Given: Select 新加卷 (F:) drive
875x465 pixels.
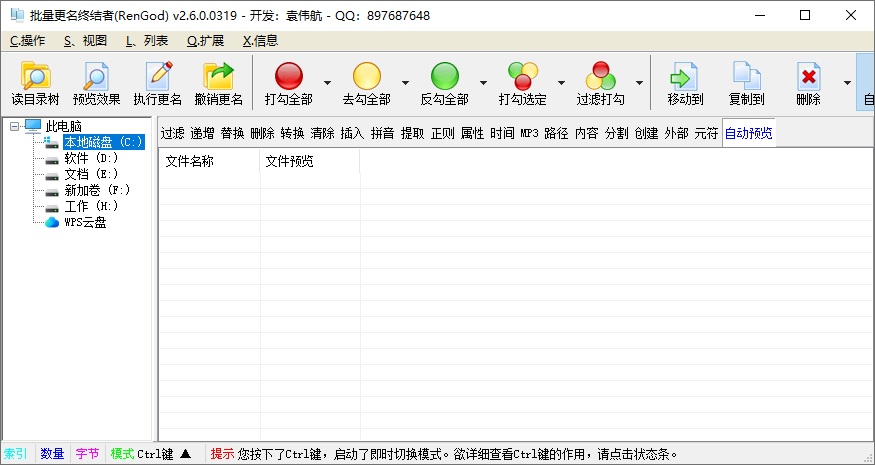Looking at the screenshot, I should 98,190.
